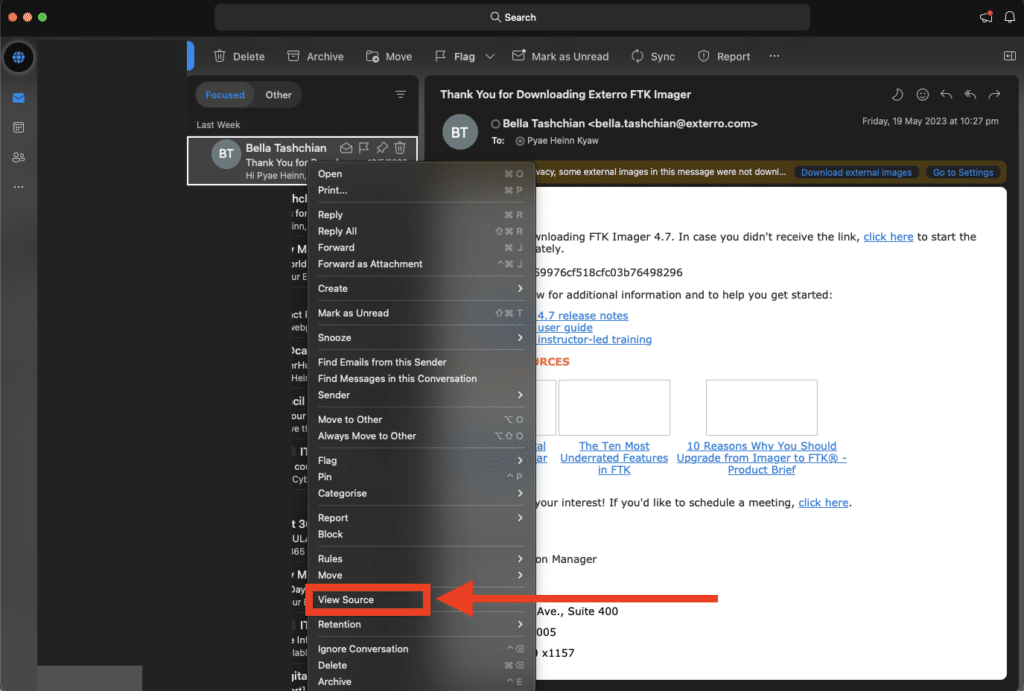Expand the context menu Report submenu
The height and width of the screenshot is (691, 1024).
pos(421,518)
